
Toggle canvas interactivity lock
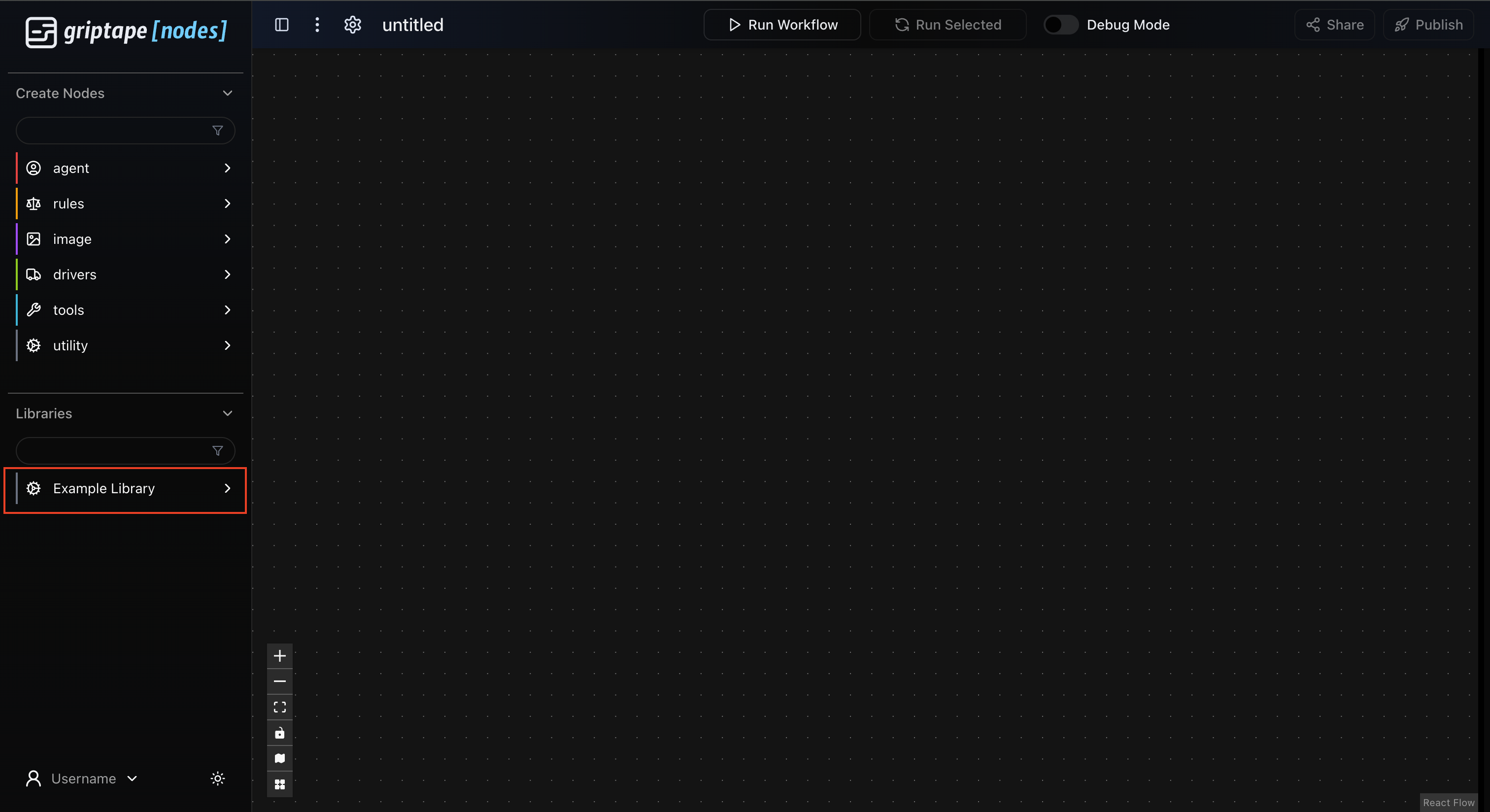(x=279, y=733)
